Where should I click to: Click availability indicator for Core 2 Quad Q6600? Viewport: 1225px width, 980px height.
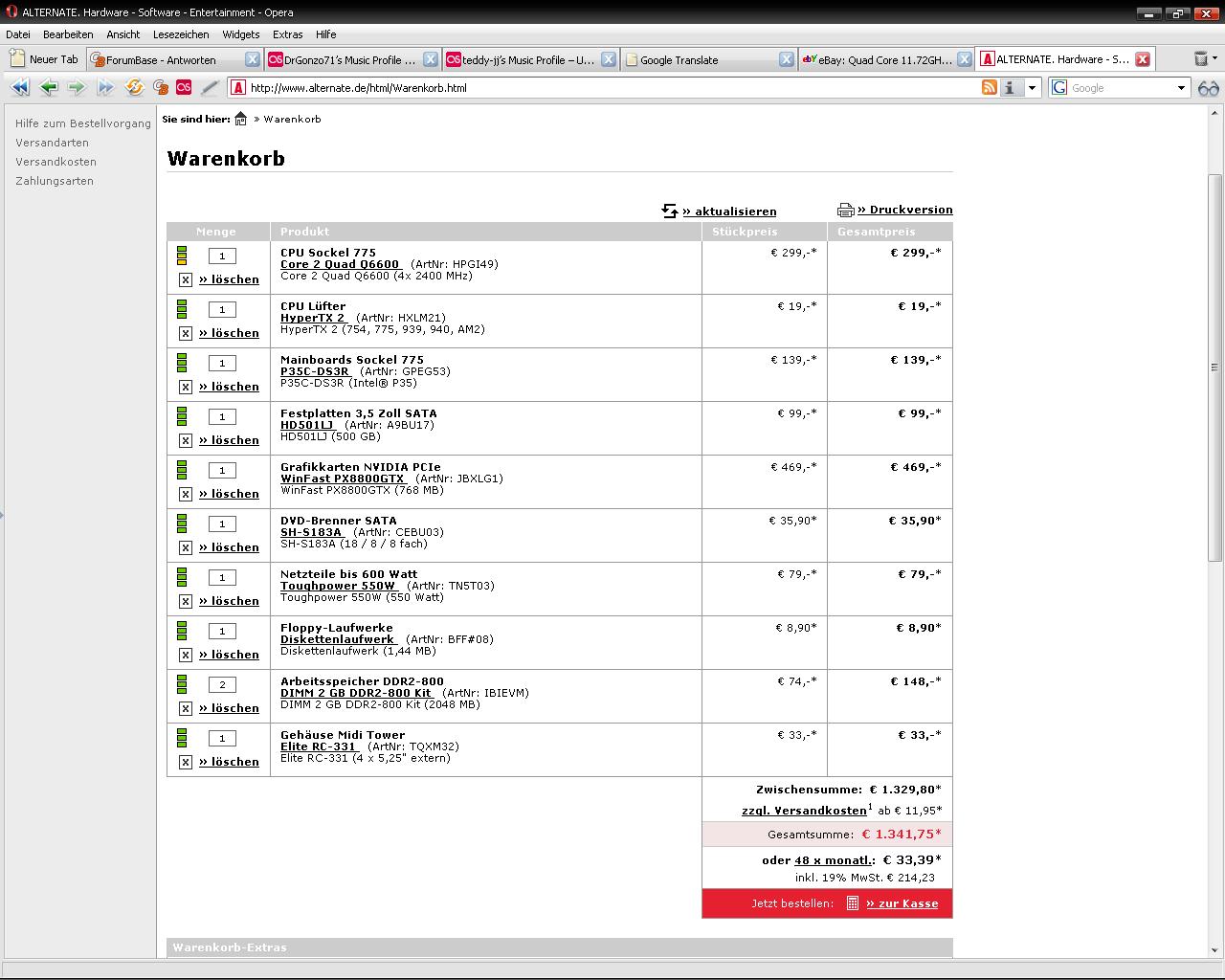click(x=182, y=256)
